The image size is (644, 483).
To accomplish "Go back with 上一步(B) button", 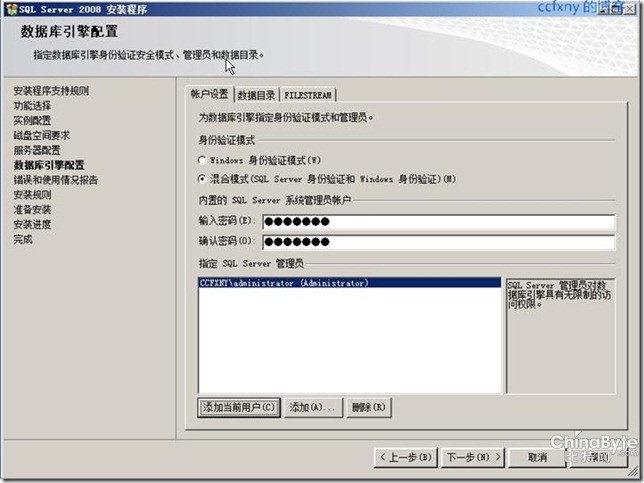I will [405, 457].
